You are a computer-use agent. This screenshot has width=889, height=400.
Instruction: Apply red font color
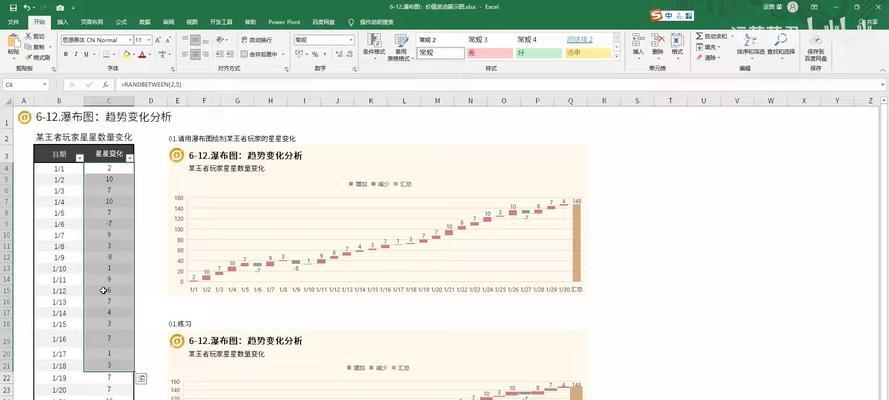(142, 54)
